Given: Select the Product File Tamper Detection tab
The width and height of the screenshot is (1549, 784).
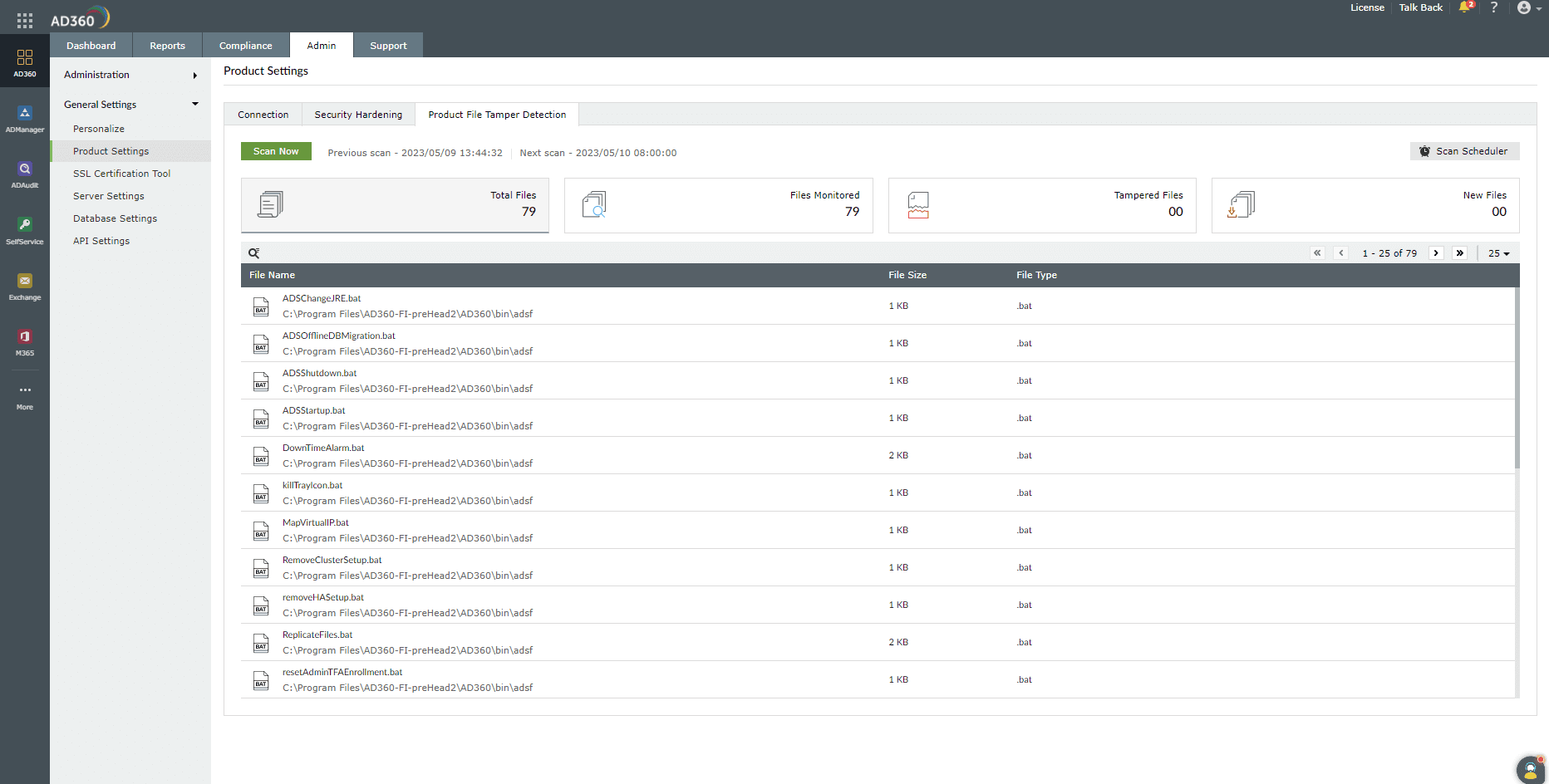Looking at the screenshot, I should point(497,115).
